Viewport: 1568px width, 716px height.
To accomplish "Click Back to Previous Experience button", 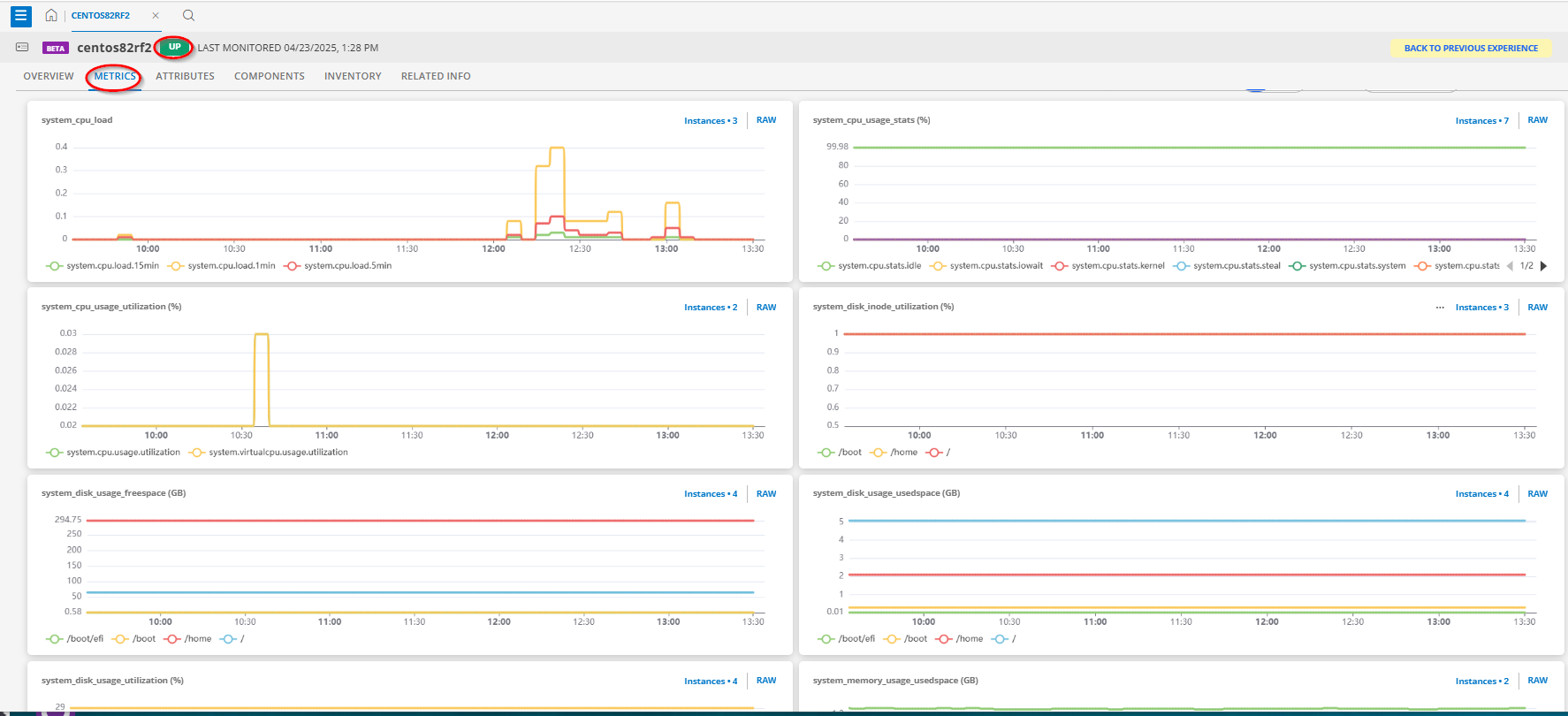I will pyautogui.click(x=1471, y=48).
